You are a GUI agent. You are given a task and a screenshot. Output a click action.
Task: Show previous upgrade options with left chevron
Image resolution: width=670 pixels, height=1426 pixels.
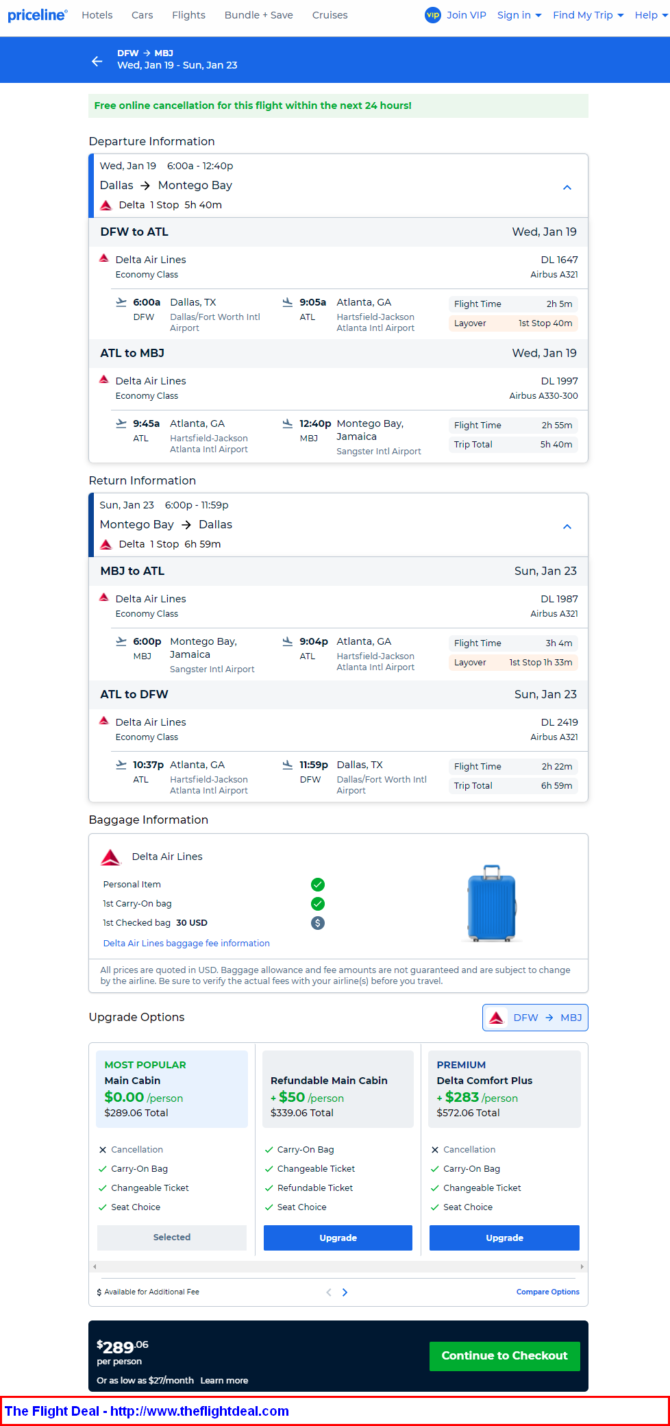point(328,1292)
